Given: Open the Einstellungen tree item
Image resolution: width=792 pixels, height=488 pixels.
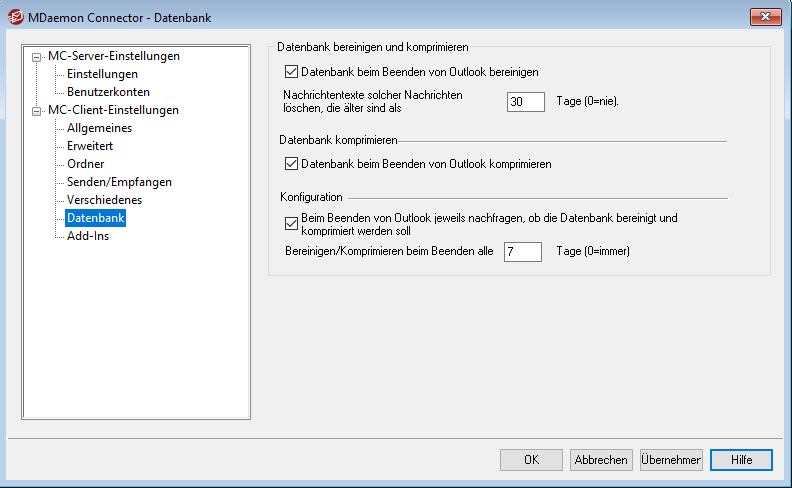Looking at the screenshot, I should [102, 74].
